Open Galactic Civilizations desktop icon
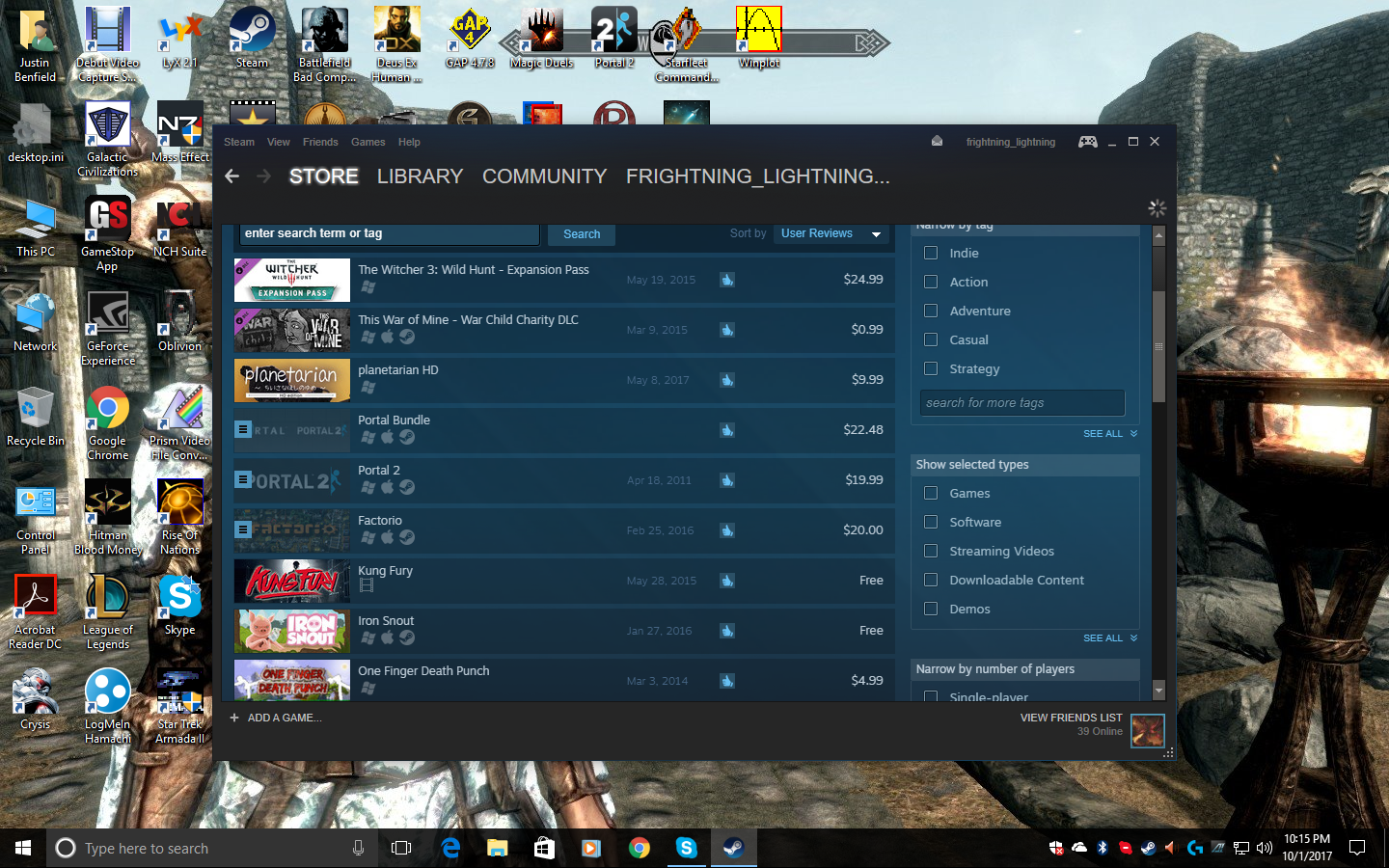1389x868 pixels. click(107, 139)
